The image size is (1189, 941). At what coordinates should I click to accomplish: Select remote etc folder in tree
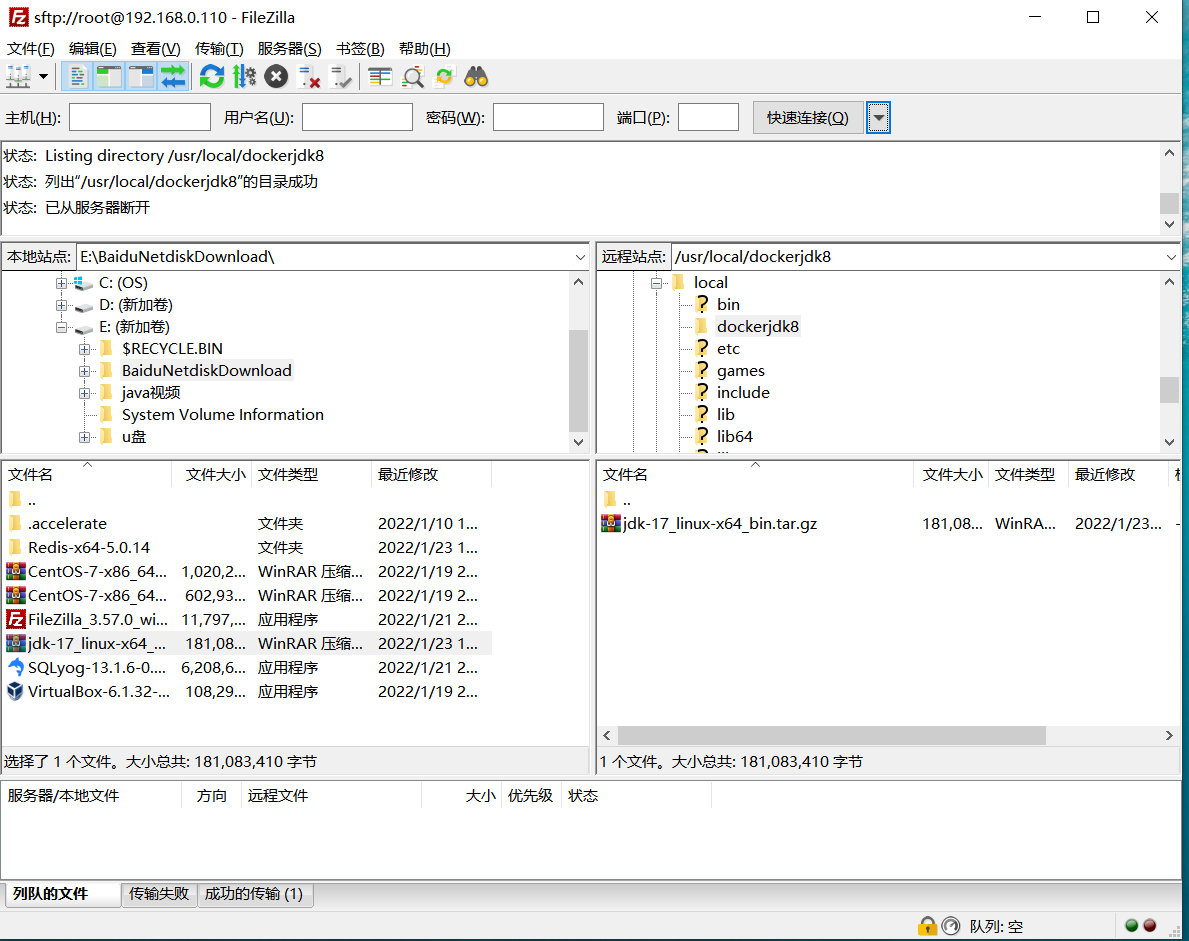728,349
